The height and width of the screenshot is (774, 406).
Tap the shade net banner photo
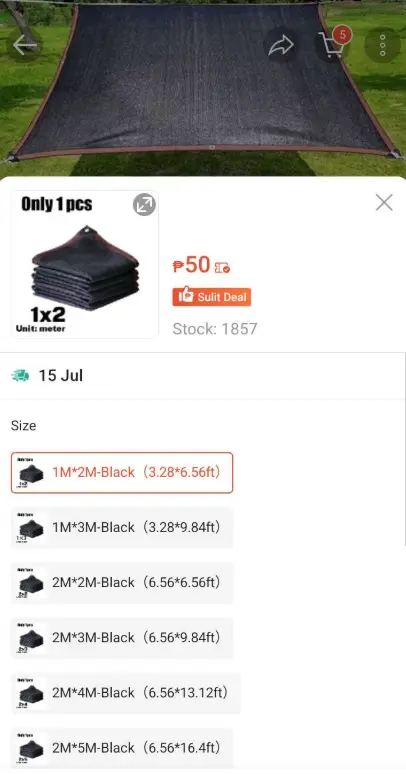pyautogui.click(x=203, y=88)
